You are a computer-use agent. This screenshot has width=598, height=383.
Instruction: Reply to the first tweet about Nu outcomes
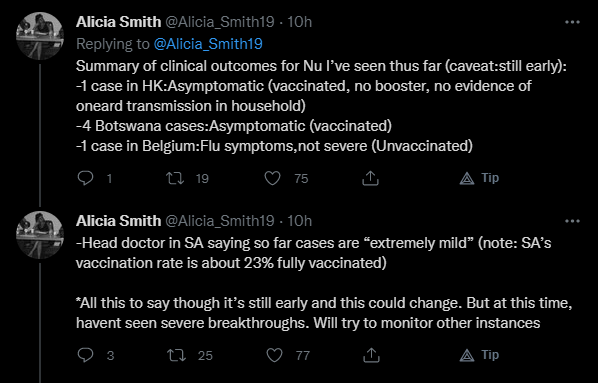(x=85, y=178)
